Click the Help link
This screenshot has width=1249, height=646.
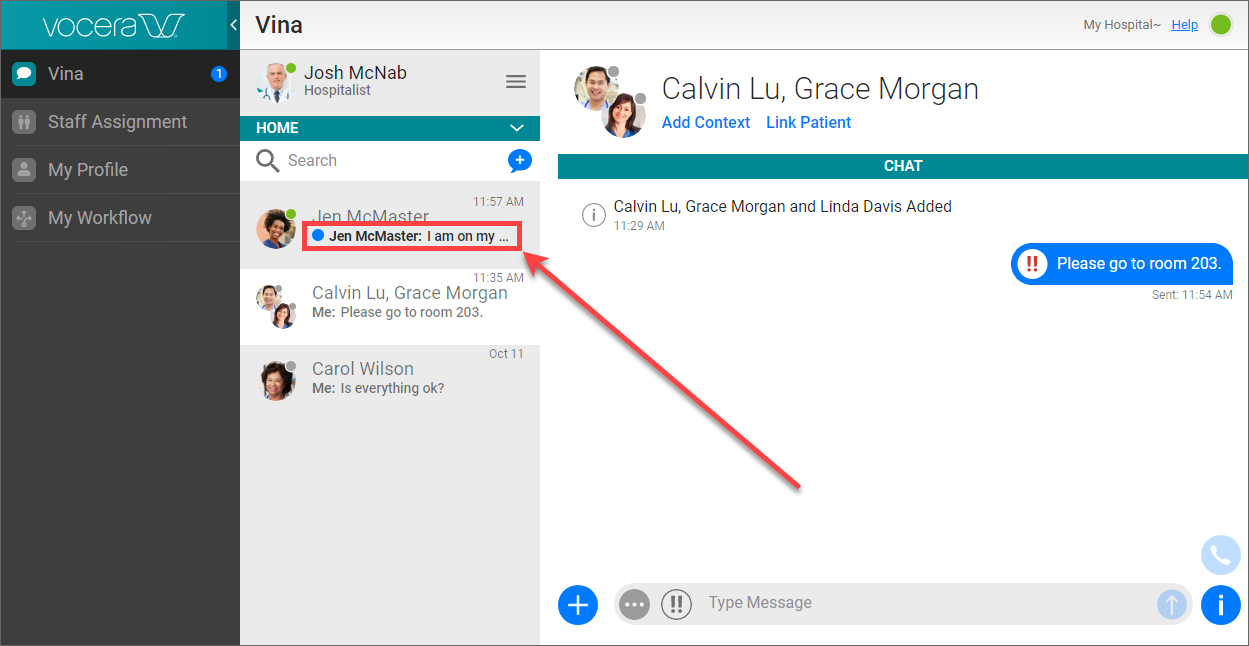pos(1184,25)
